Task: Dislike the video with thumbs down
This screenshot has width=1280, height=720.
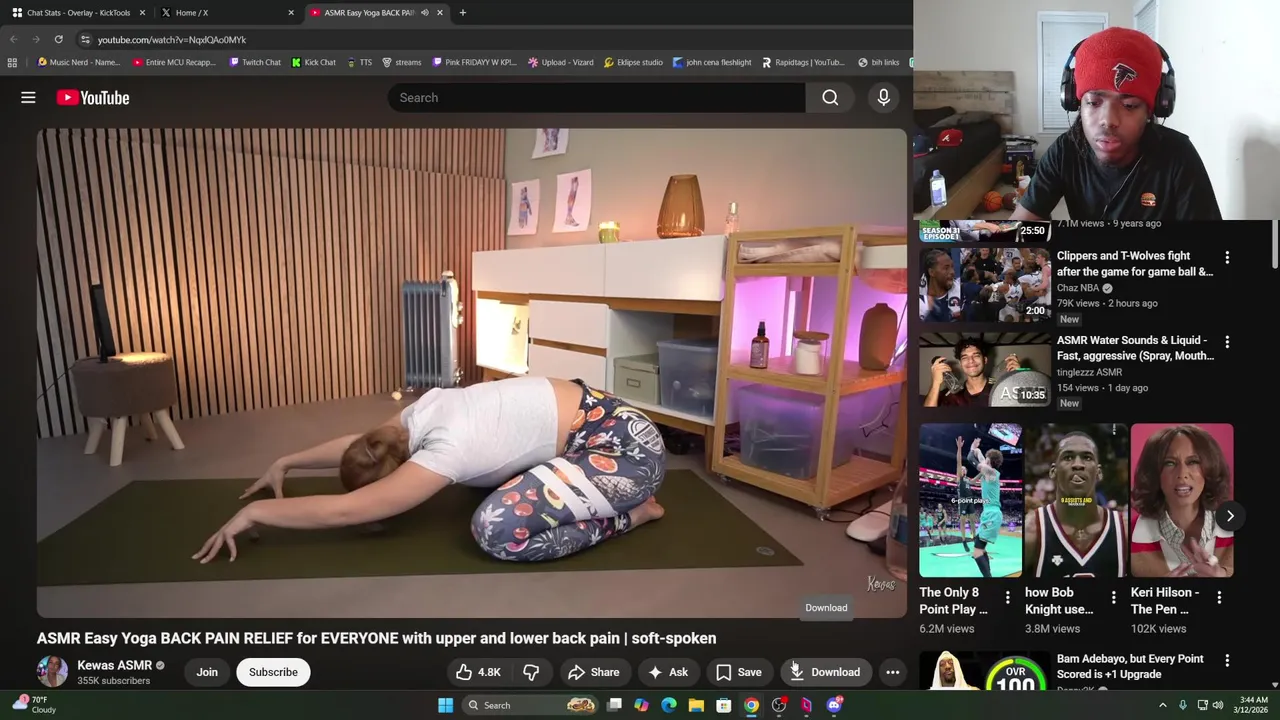Action: [x=531, y=672]
